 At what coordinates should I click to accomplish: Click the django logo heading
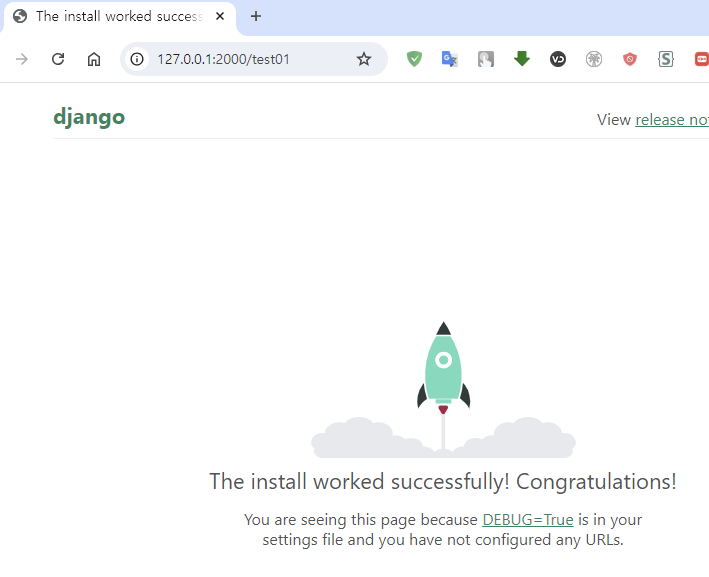[89, 117]
